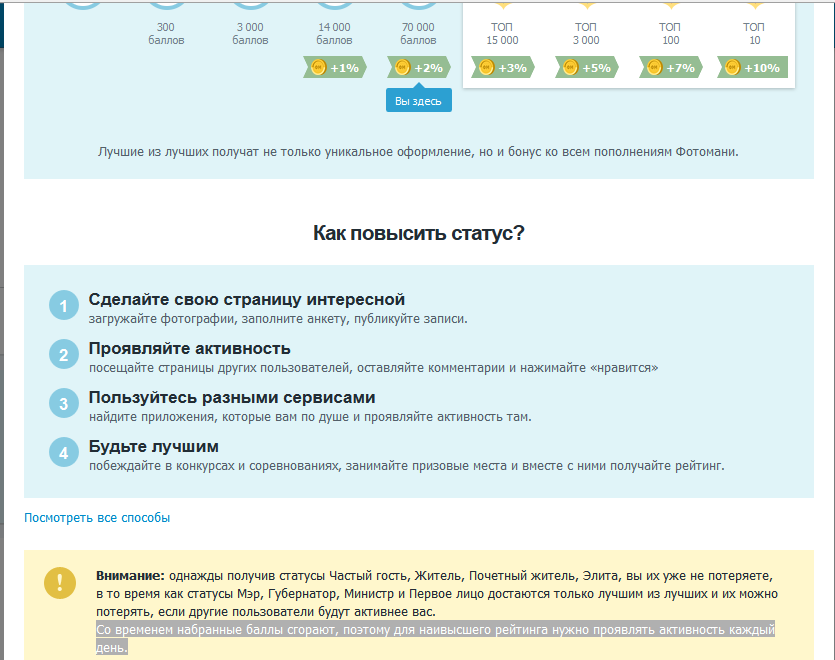Click the +2% coin bonus badge

click(419, 68)
